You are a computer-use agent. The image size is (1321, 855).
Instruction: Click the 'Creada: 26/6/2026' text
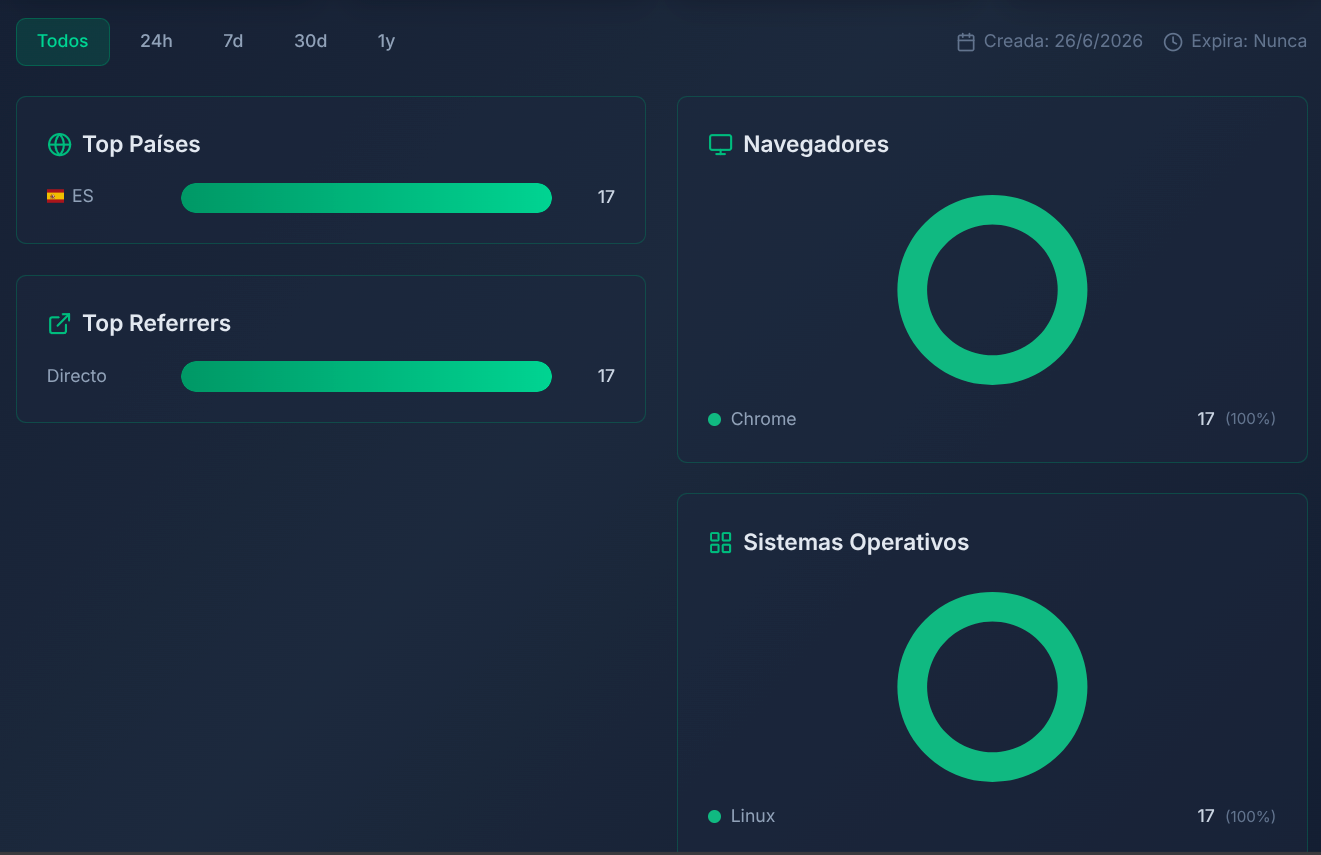click(1063, 42)
